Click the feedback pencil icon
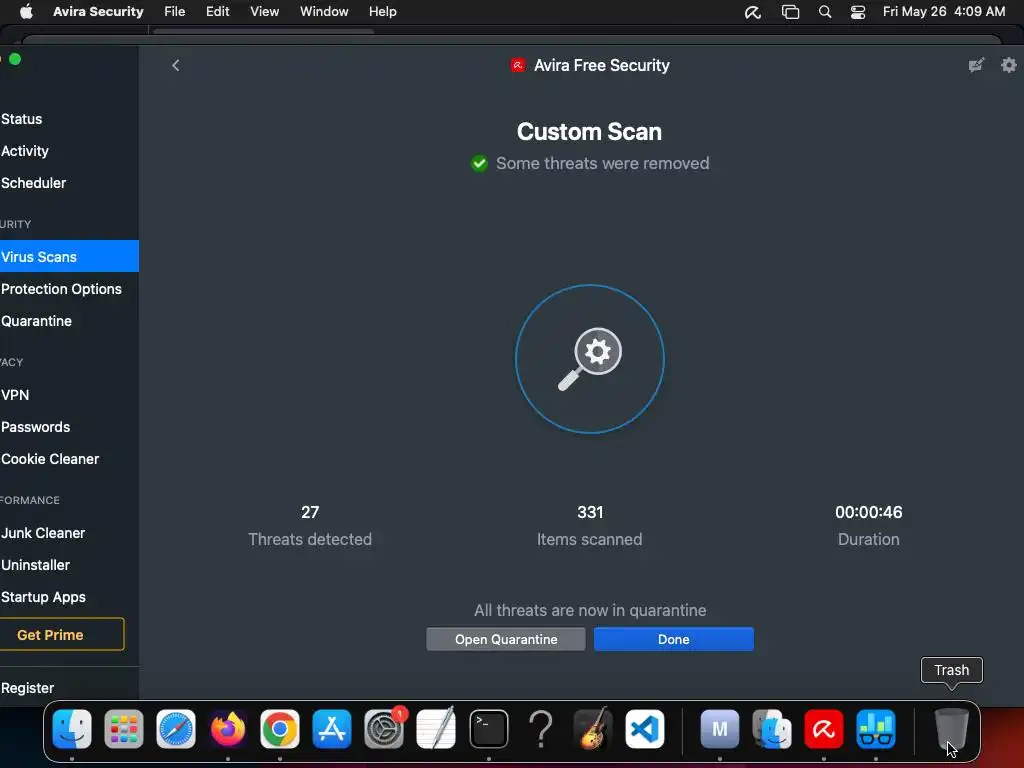The height and width of the screenshot is (768, 1024). click(x=976, y=65)
